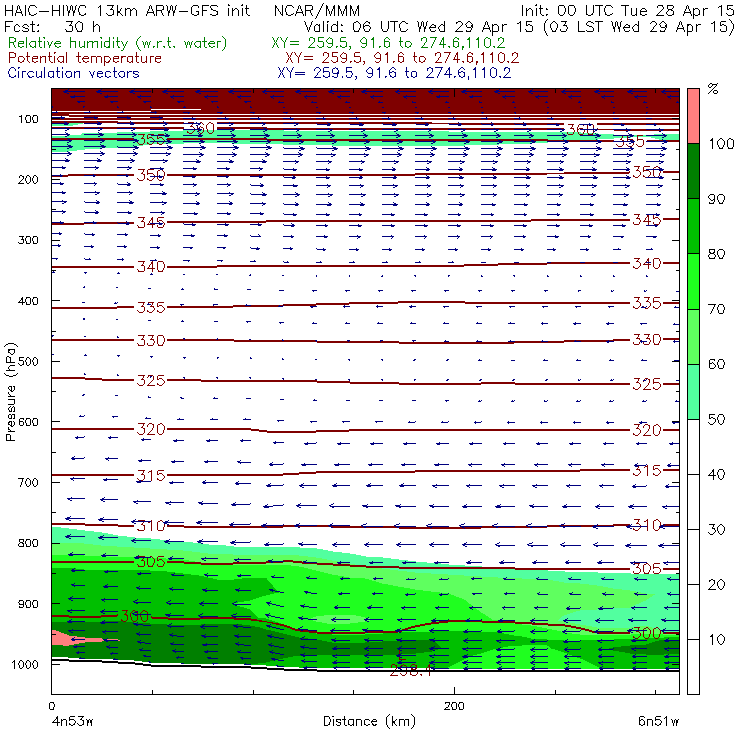
Task: Click the 'HAIC-HIWC 13km ARW-GFS init' title
Action: tap(127, 10)
